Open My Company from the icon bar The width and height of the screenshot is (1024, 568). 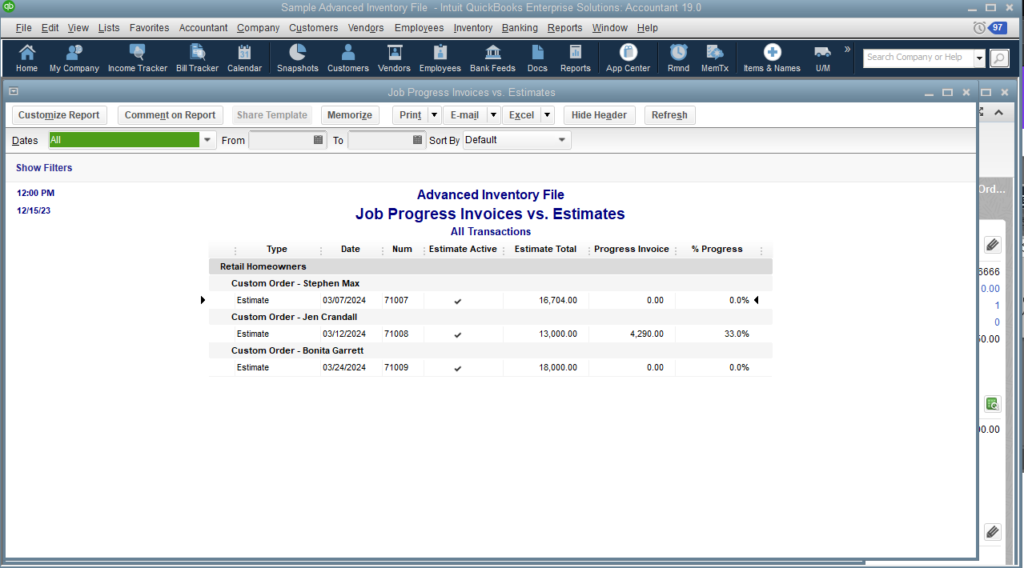point(74,57)
